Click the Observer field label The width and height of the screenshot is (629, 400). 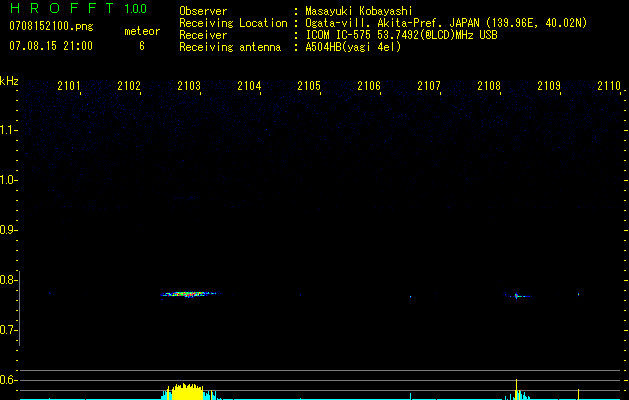203,11
